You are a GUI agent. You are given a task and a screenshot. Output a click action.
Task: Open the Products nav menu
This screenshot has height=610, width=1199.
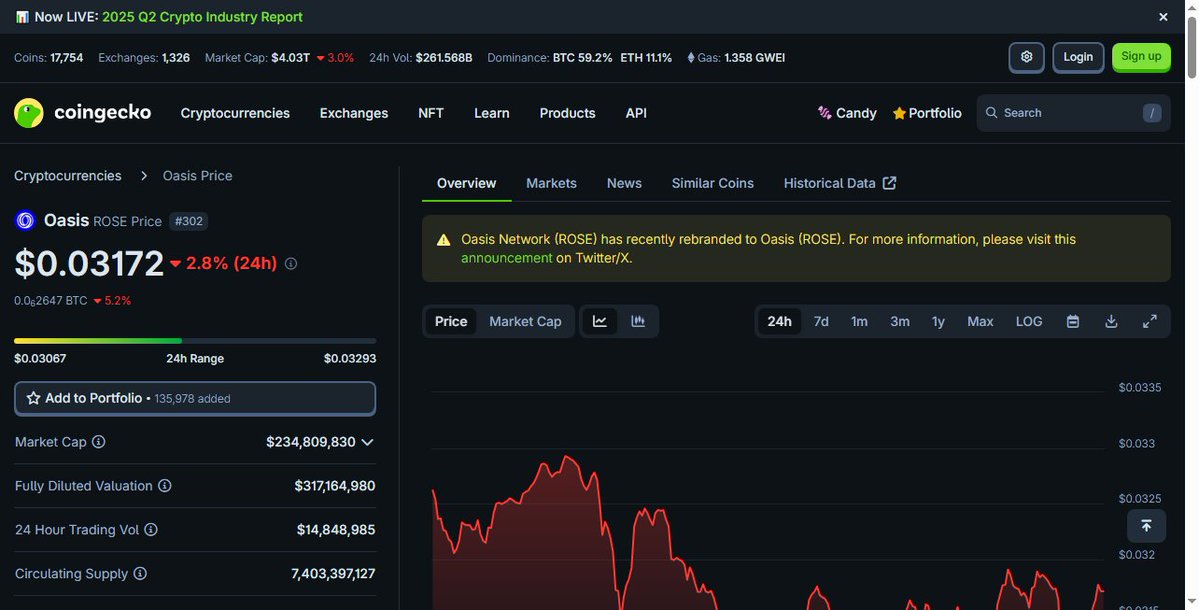567,113
